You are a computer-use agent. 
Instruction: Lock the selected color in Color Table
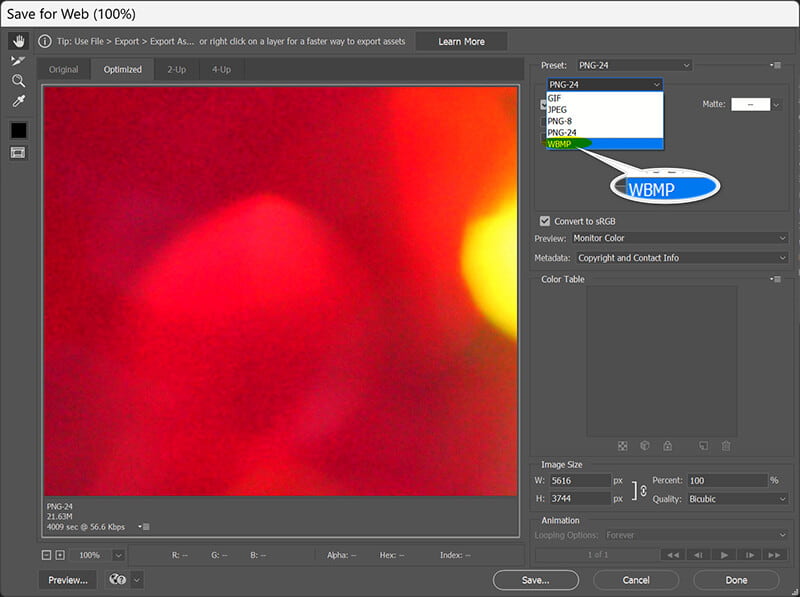click(667, 446)
